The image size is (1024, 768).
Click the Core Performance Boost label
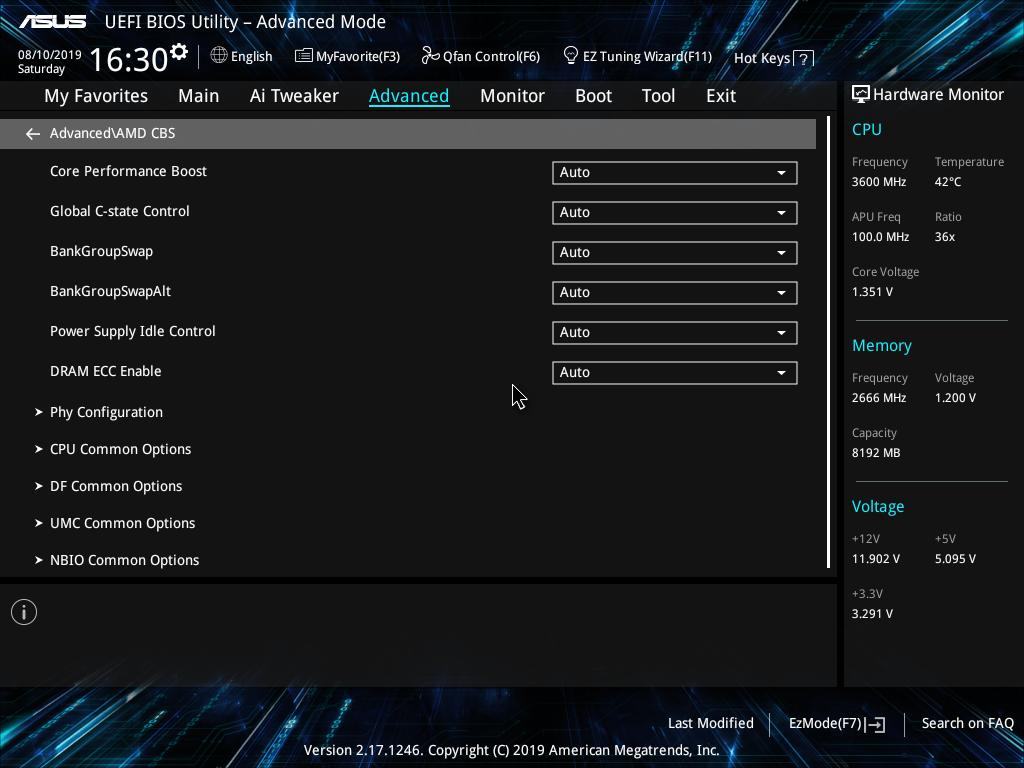coord(128,171)
